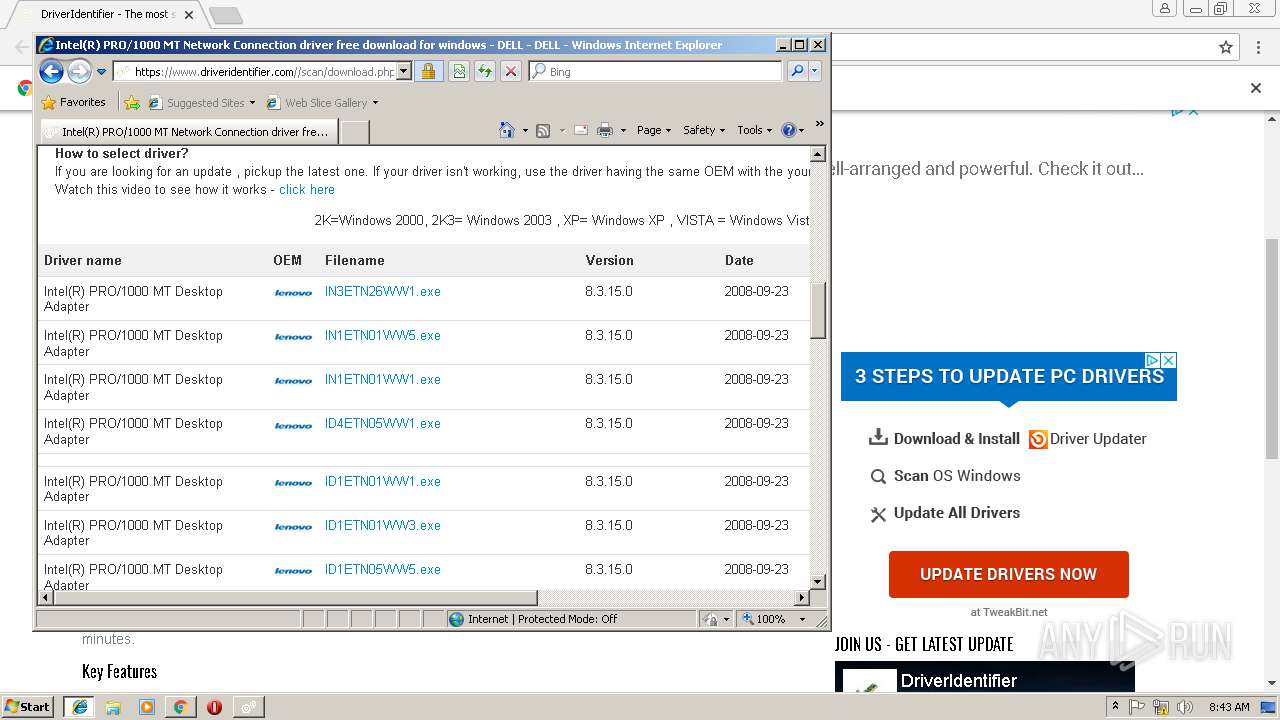Open the Safety menu

pyautogui.click(x=704, y=130)
